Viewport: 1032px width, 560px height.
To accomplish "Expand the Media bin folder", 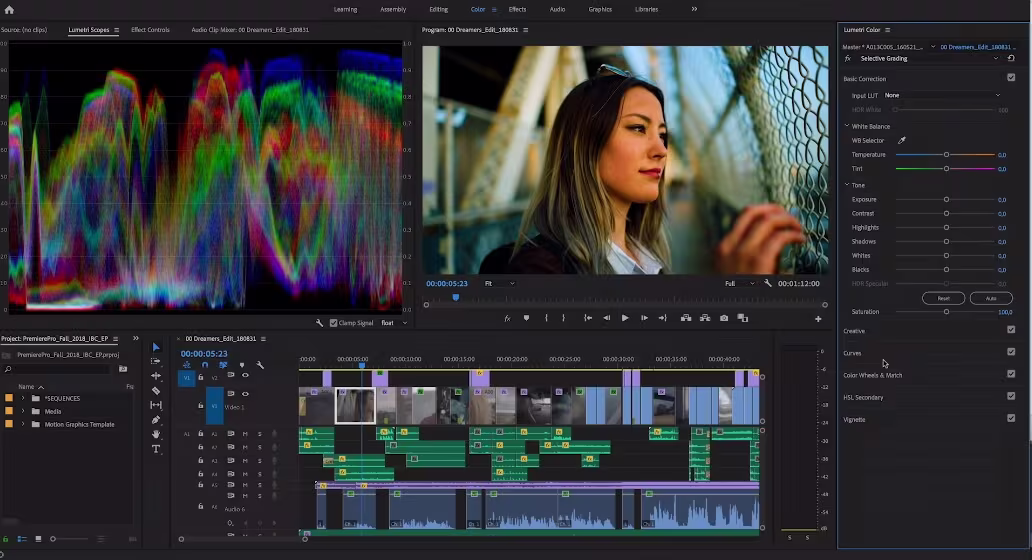I will click(x=23, y=411).
